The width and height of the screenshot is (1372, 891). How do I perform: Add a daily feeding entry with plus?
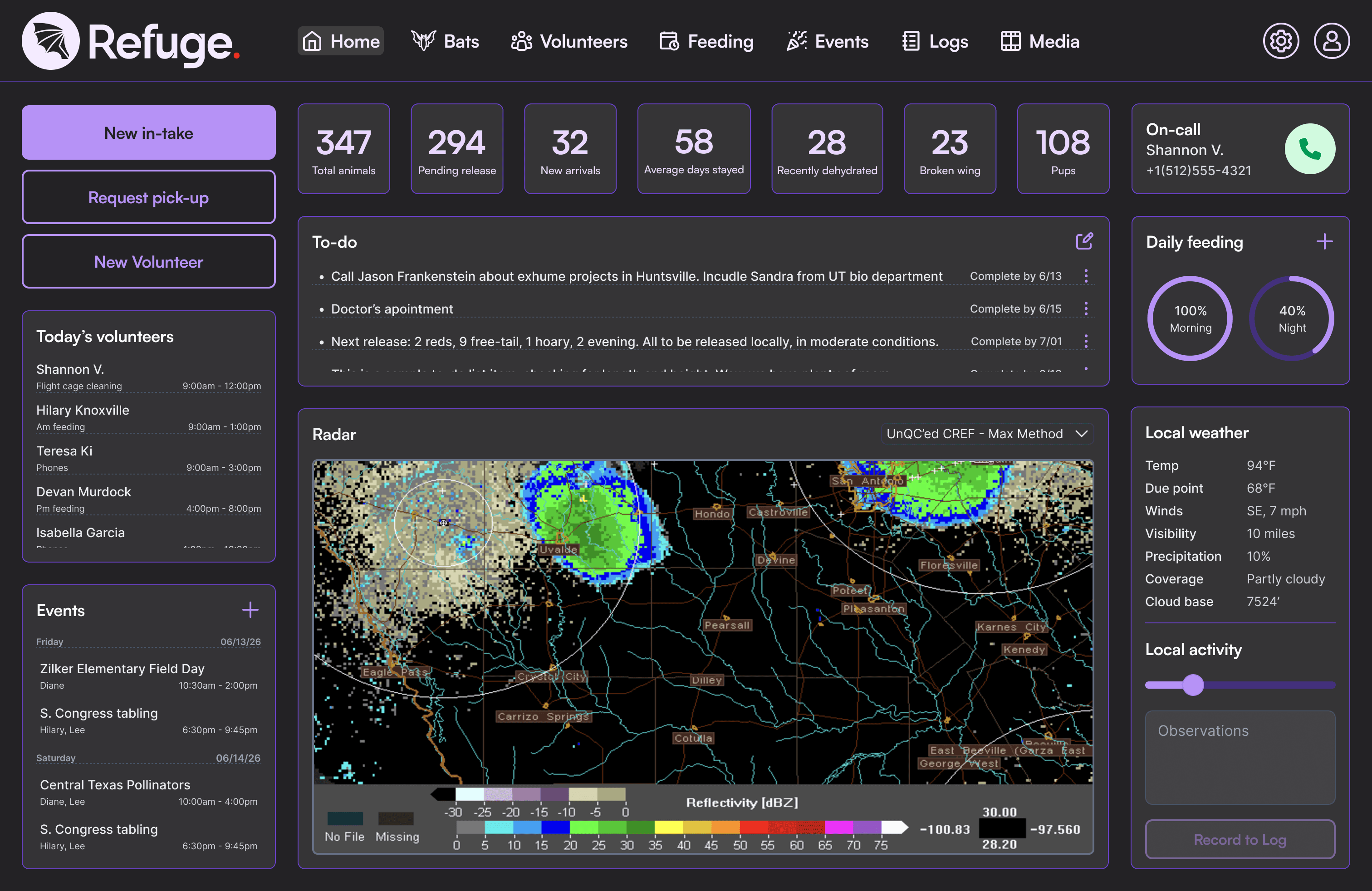[x=1324, y=241]
